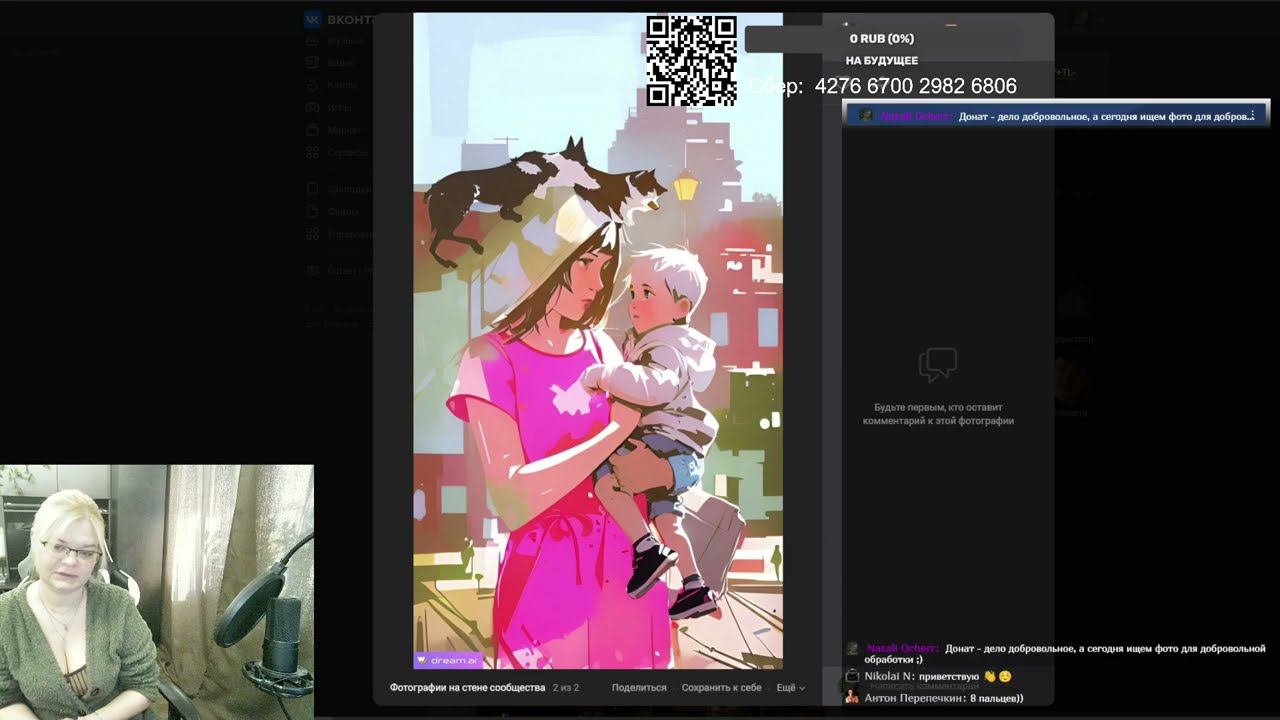Open the Сервисы section in the VK sidebar
The height and width of the screenshot is (720, 1280).
point(336,153)
